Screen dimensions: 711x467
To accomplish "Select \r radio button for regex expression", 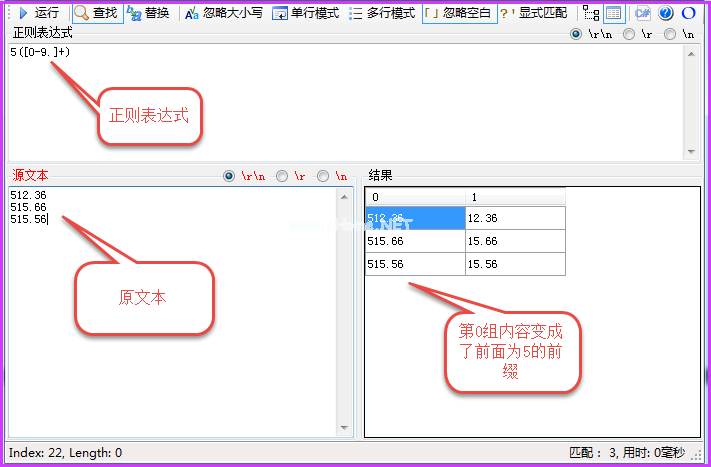I will pos(628,33).
